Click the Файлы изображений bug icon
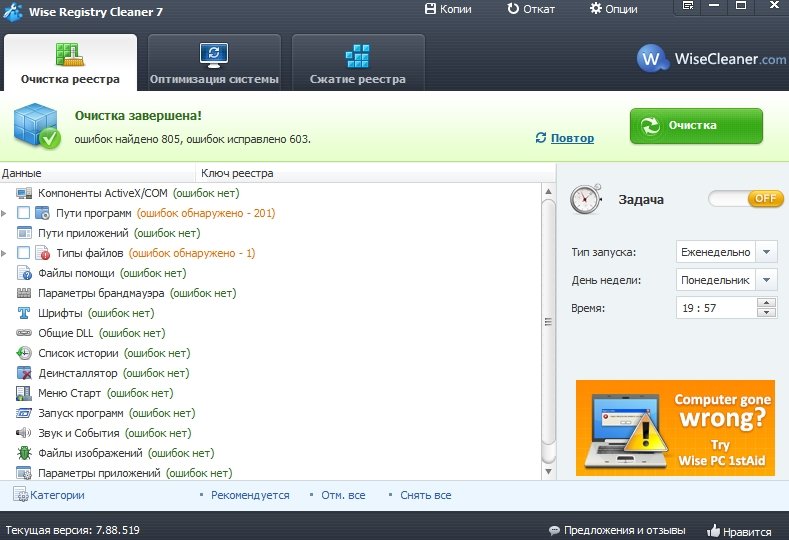This screenshot has height=540, width=789. point(24,453)
